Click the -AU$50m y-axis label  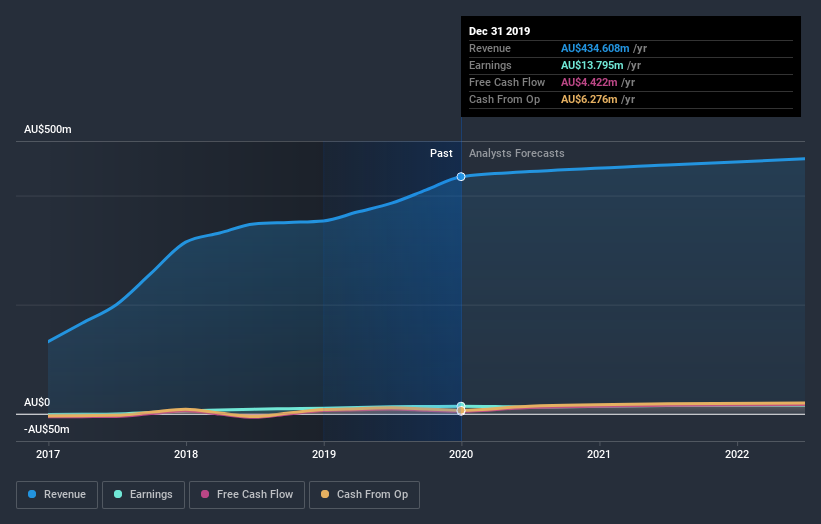click(47, 429)
